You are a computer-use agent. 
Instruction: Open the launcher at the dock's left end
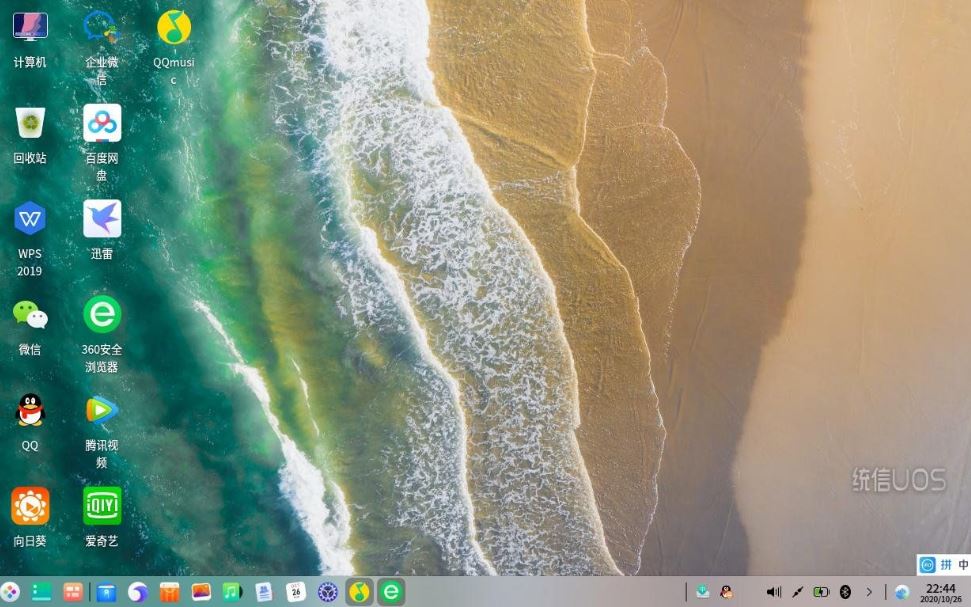point(9,592)
